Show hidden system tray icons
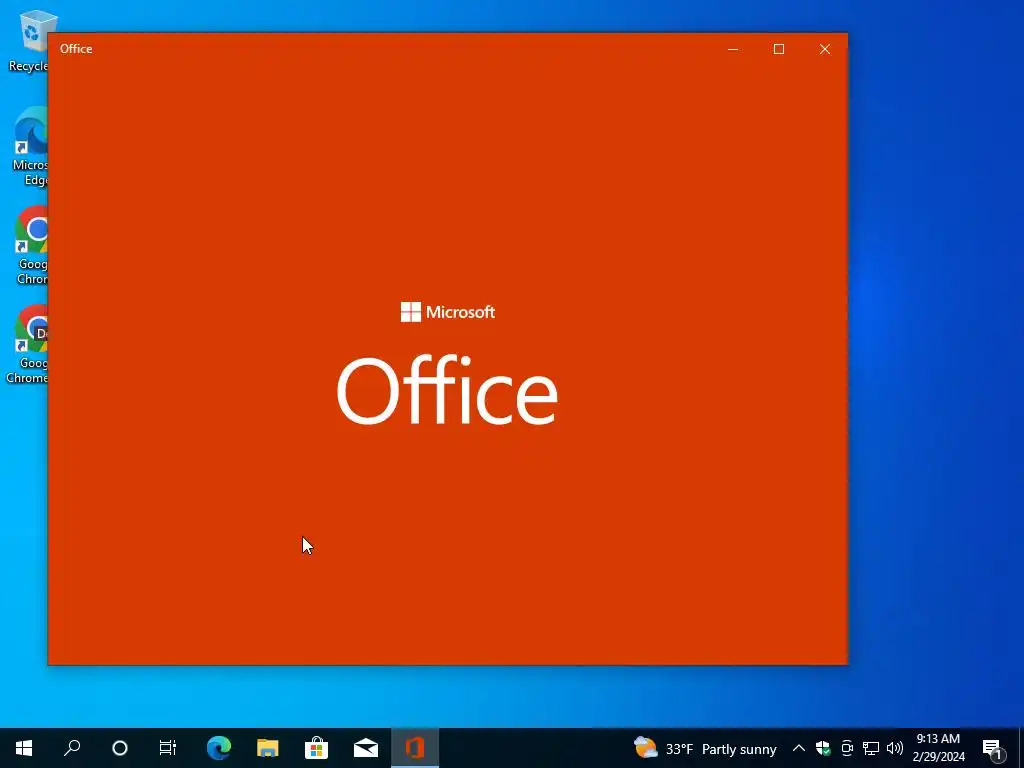Screen dimensions: 1024x768 tap(799, 748)
